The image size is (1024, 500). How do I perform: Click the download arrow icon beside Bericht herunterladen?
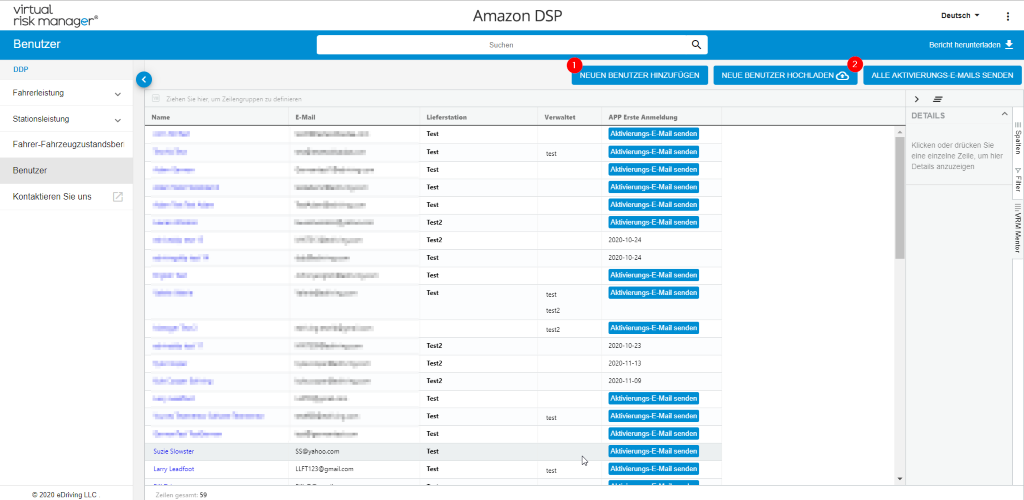[x=1008, y=45]
